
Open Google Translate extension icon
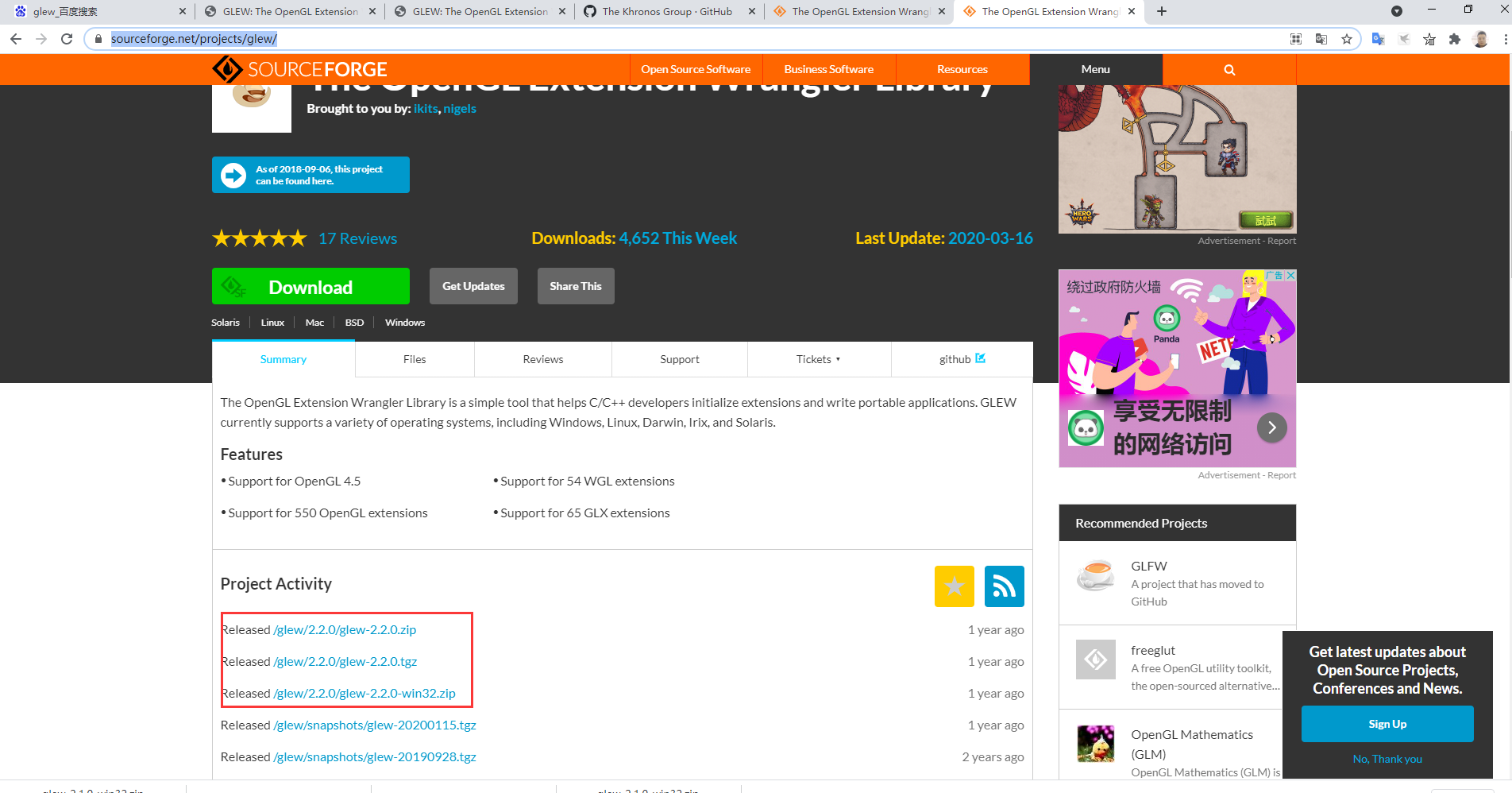1379,39
